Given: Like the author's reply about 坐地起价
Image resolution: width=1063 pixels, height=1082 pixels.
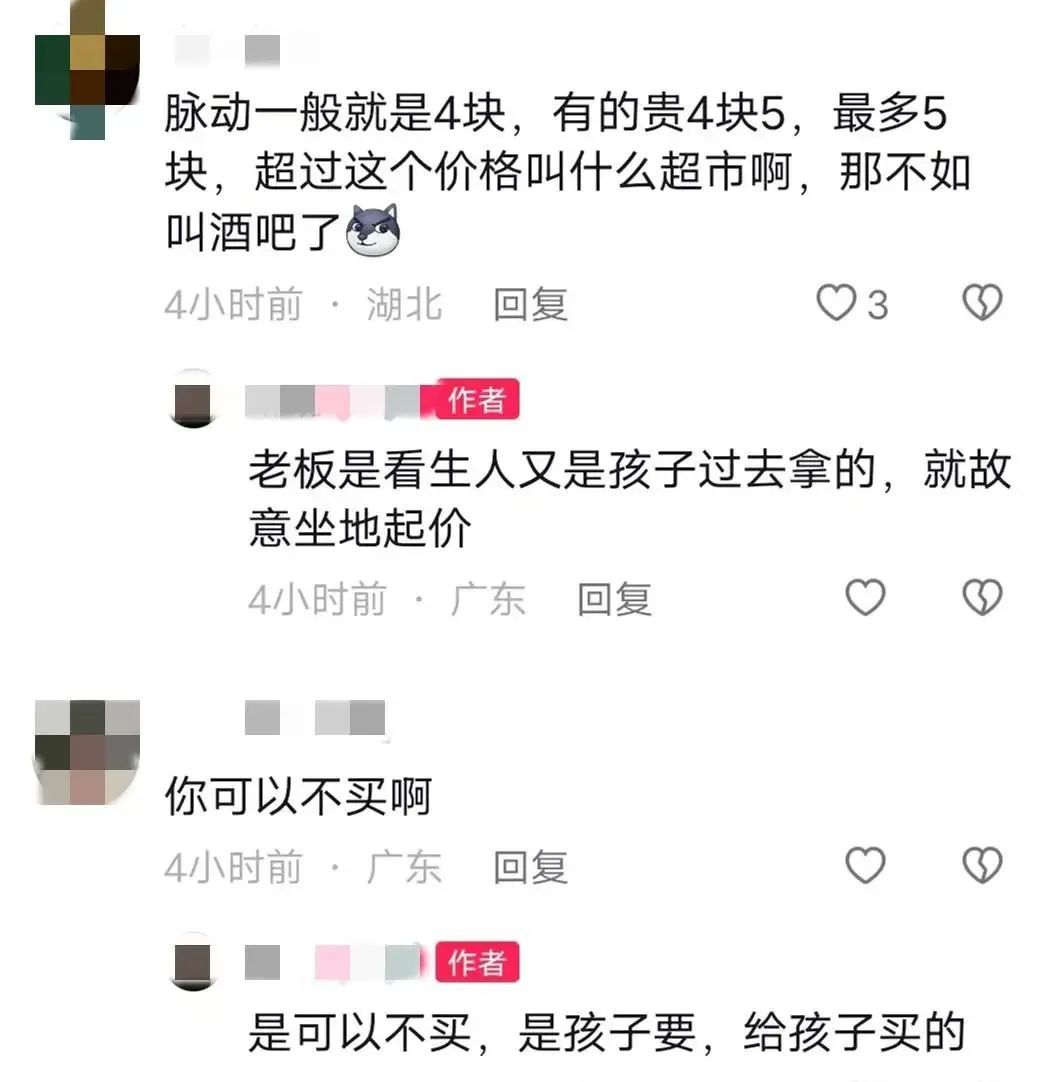Looking at the screenshot, I should click(x=866, y=597).
